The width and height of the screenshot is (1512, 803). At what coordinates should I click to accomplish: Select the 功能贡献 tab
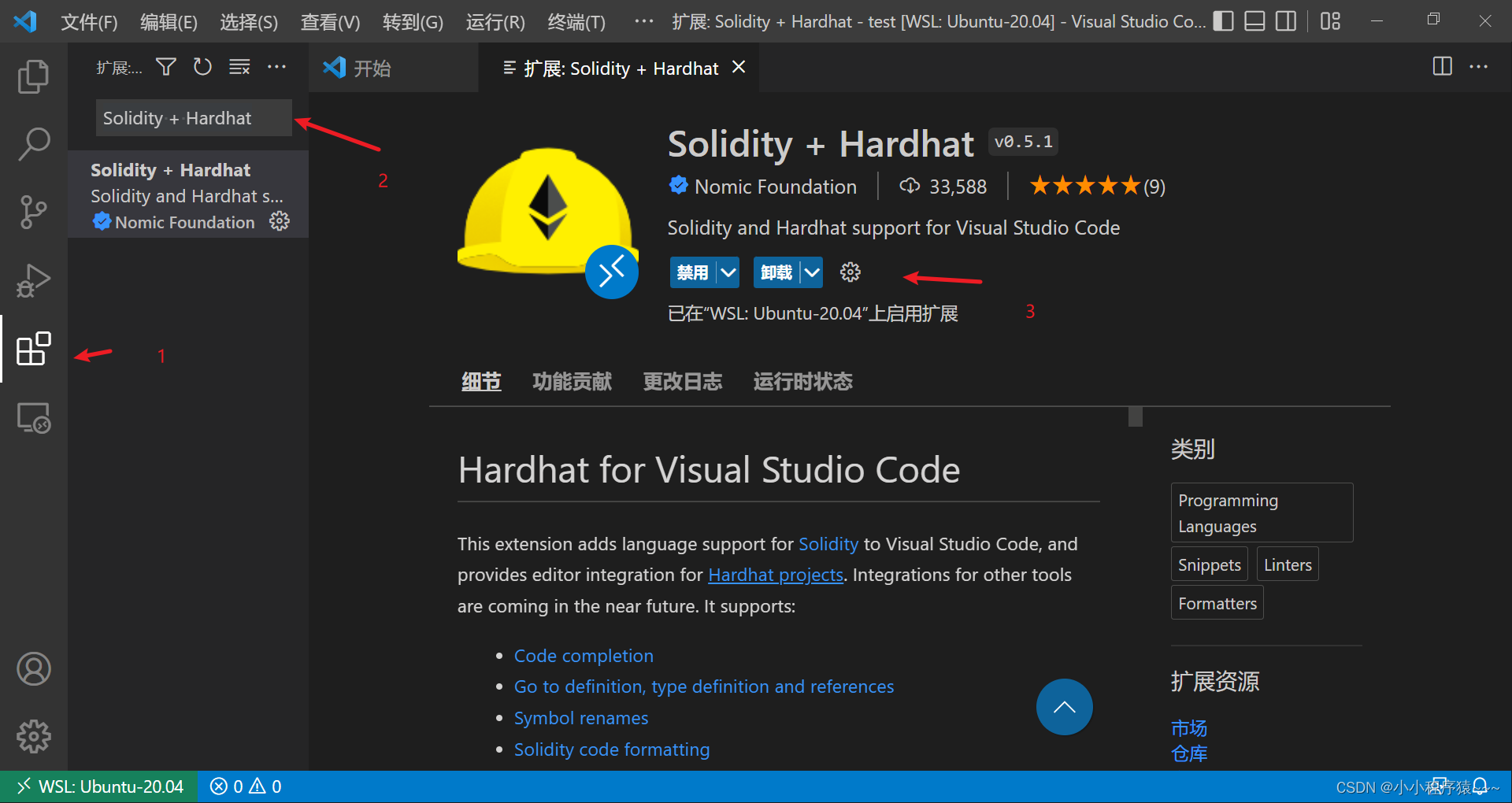(x=572, y=382)
